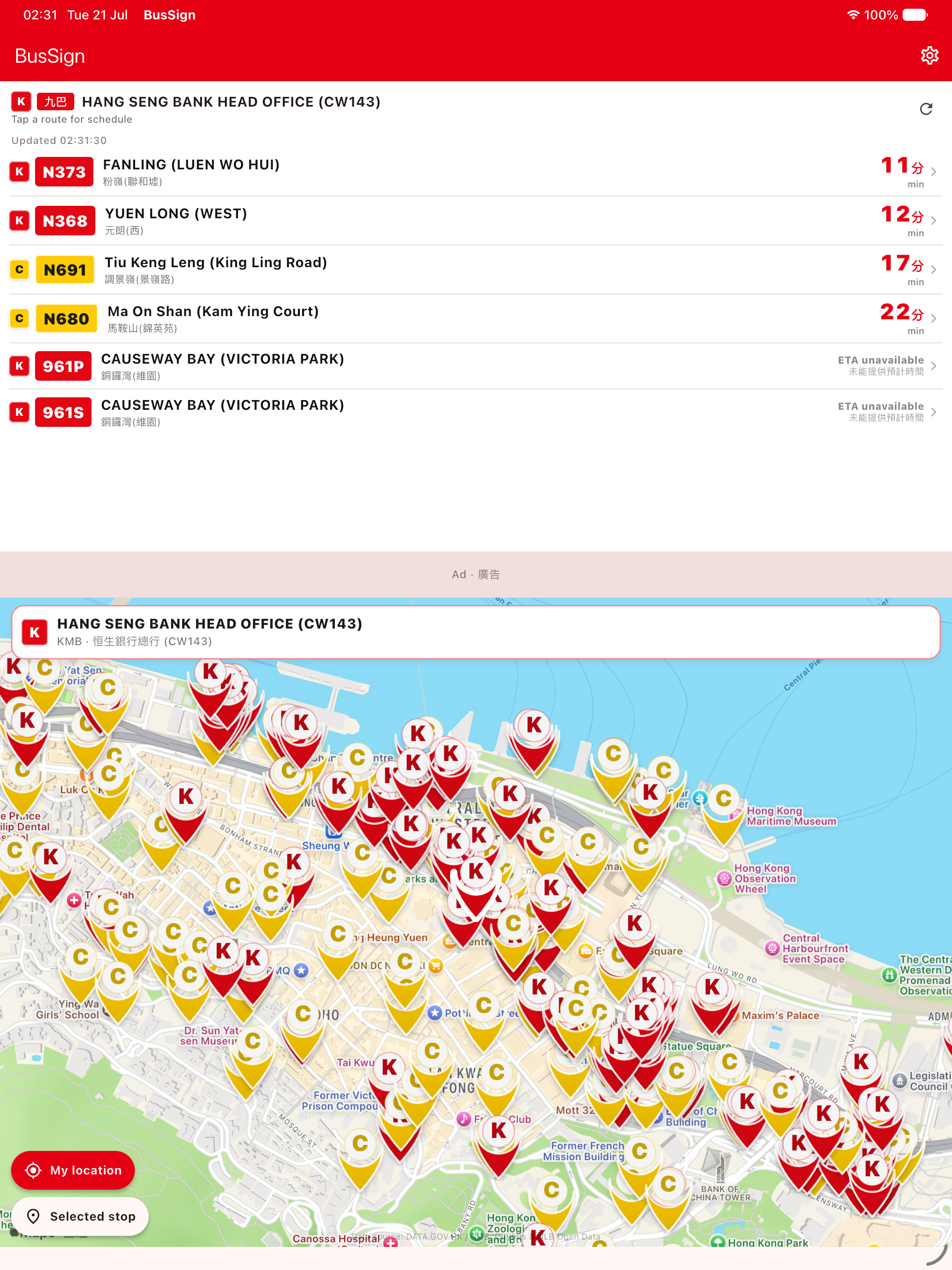
Task: Select the C stop pin near Dr. Sun Yat-sen Museum
Action: pyautogui.click(x=252, y=1055)
